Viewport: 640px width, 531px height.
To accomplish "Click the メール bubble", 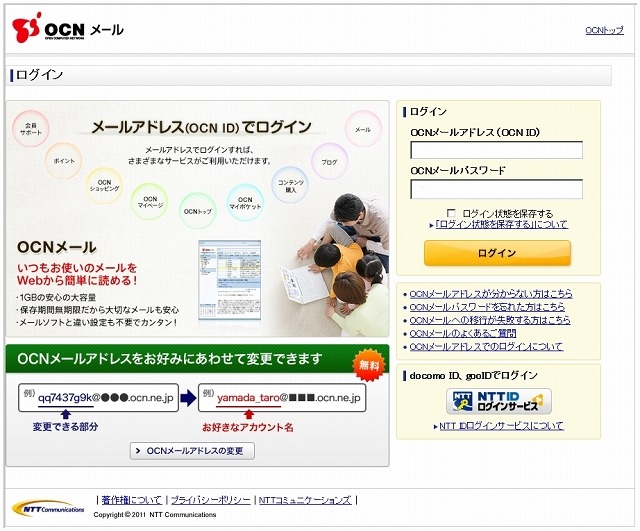I will (363, 129).
